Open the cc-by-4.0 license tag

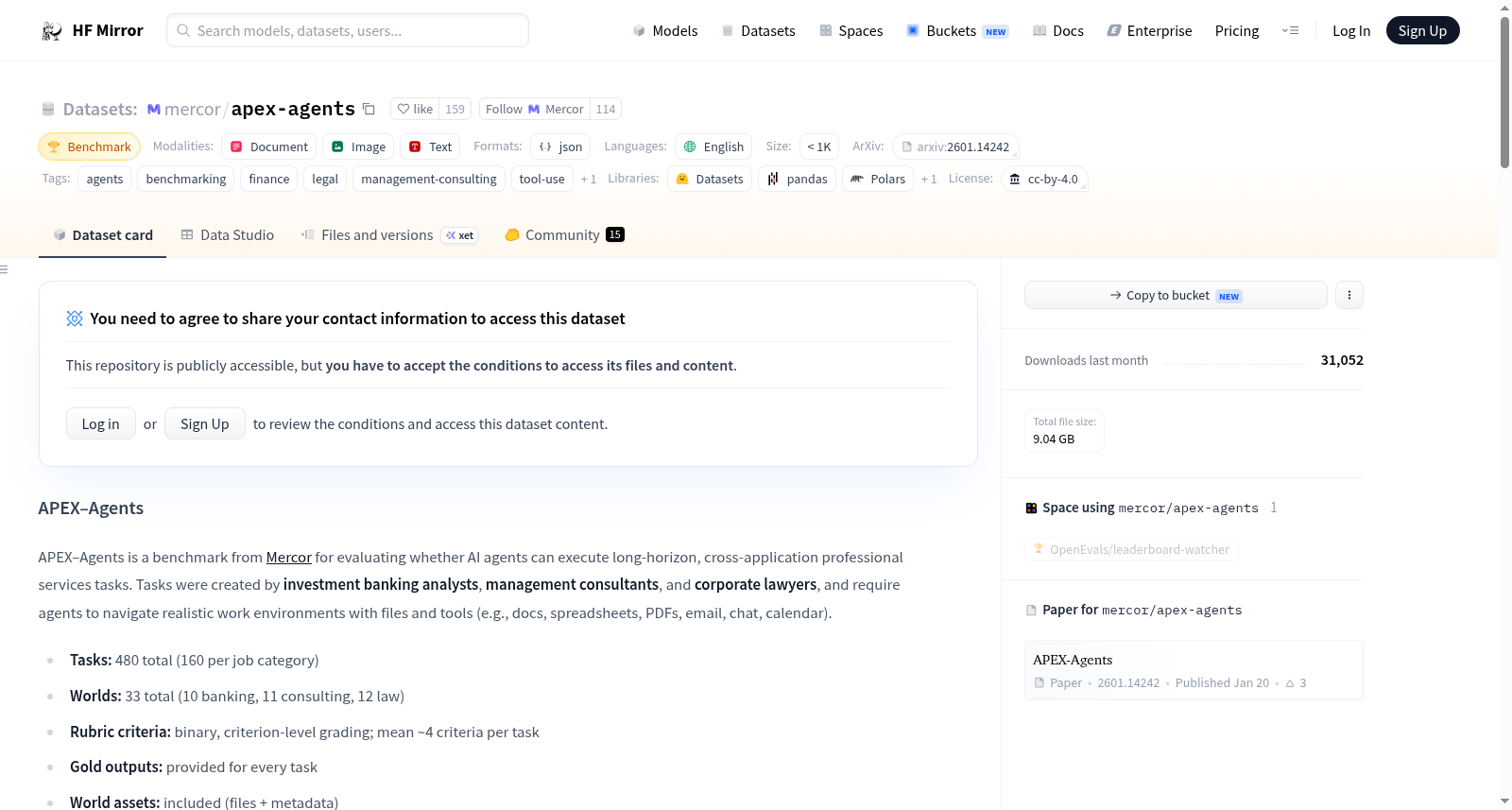click(1044, 179)
